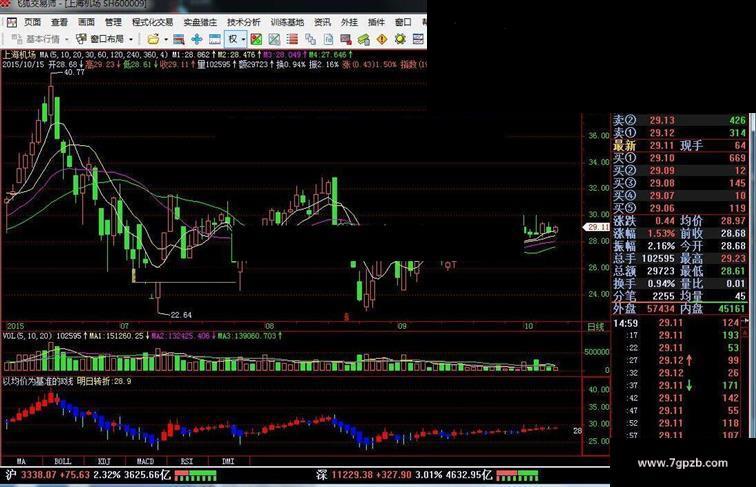Toggle the 权 price adjustment button
The width and height of the screenshot is (756, 487).
233,39
